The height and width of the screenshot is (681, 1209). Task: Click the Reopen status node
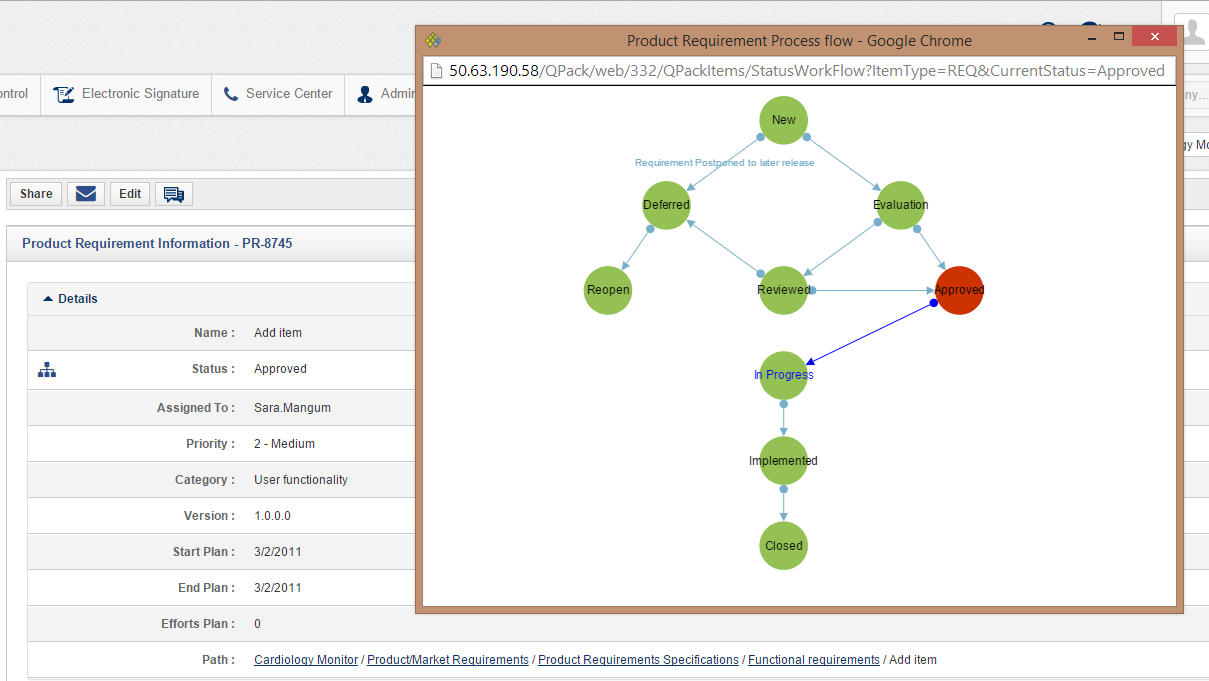point(608,290)
